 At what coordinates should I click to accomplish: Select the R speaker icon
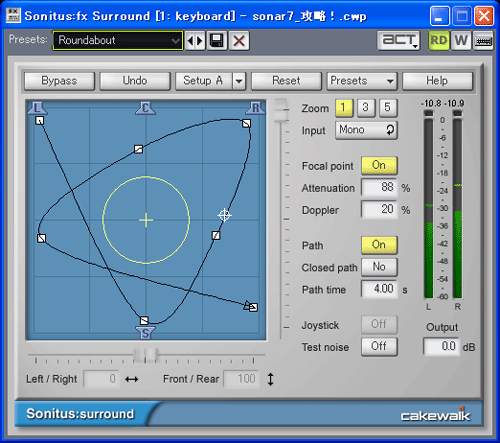coord(256,108)
